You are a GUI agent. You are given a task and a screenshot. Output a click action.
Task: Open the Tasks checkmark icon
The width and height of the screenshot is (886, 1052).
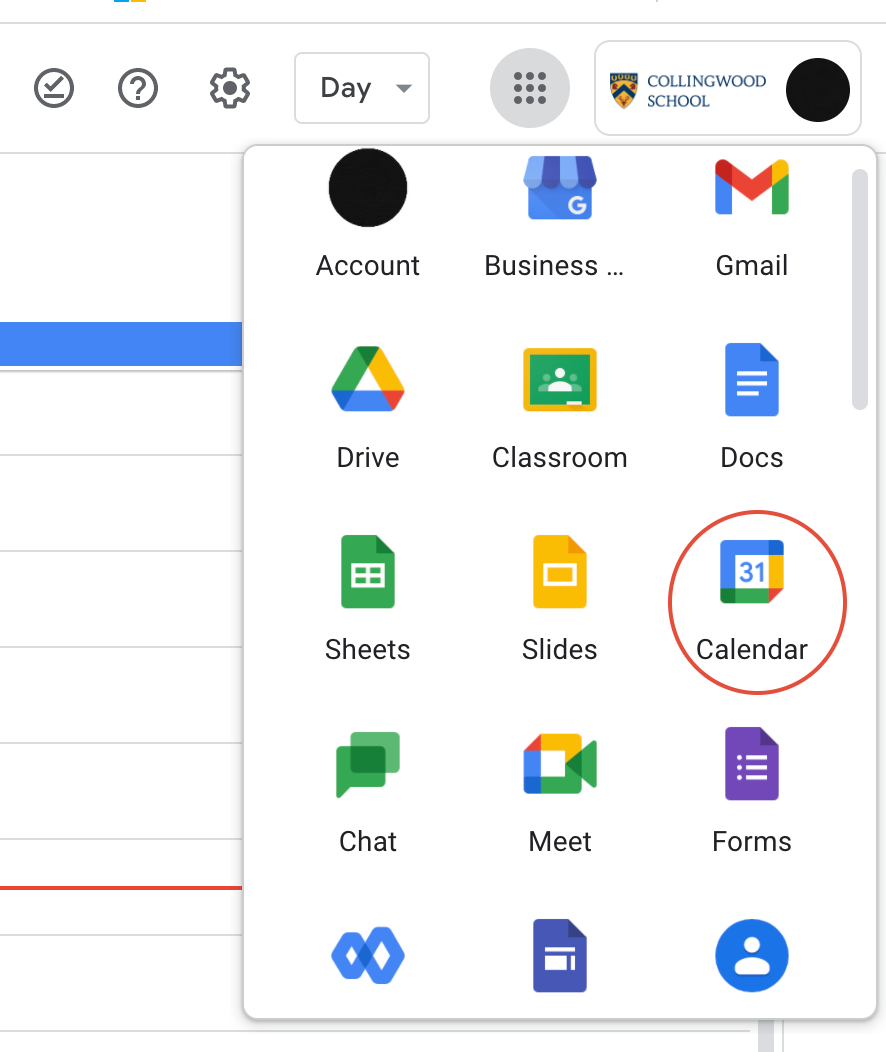pyautogui.click(x=54, y=88)
